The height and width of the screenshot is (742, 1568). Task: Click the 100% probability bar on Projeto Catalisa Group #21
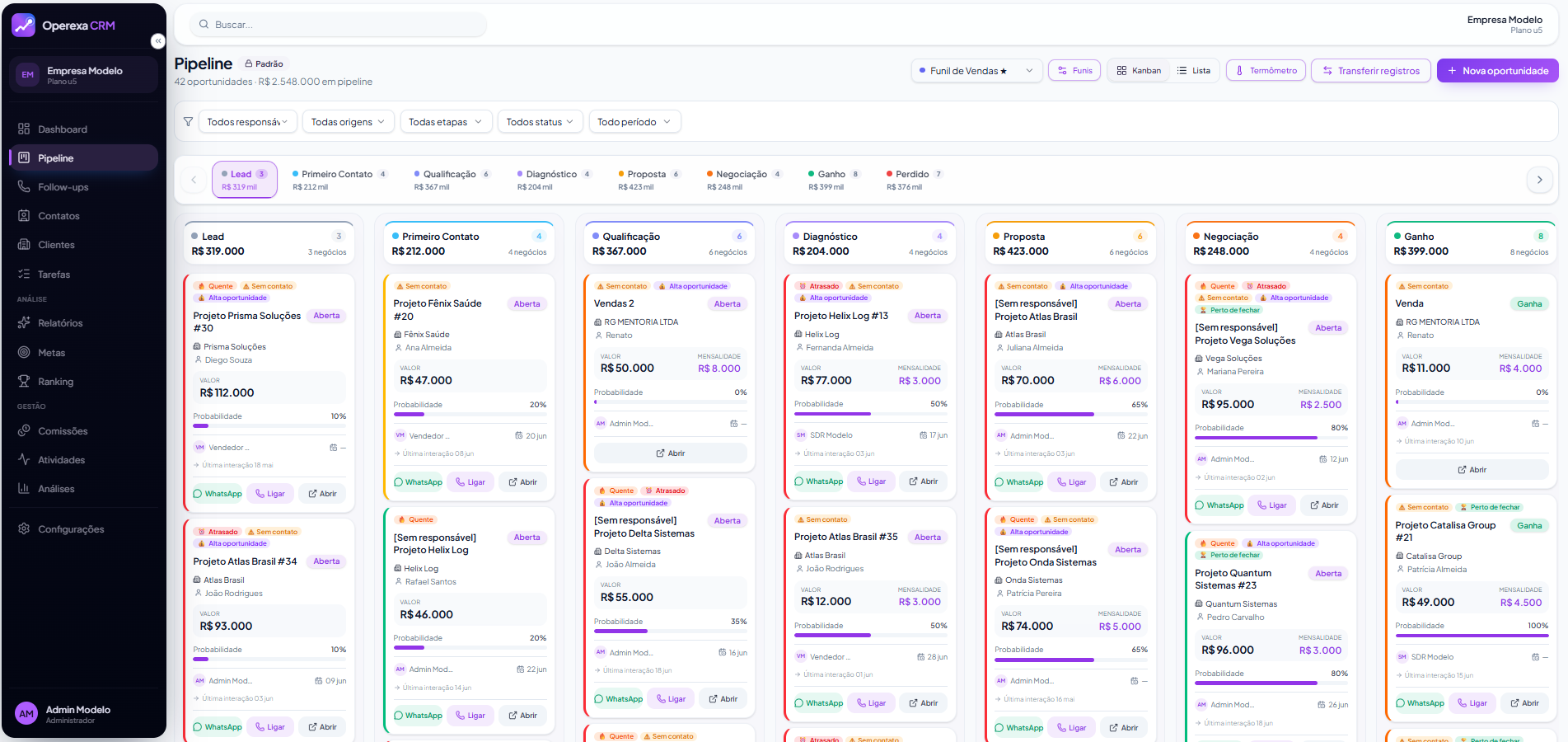click(1472, 636)
